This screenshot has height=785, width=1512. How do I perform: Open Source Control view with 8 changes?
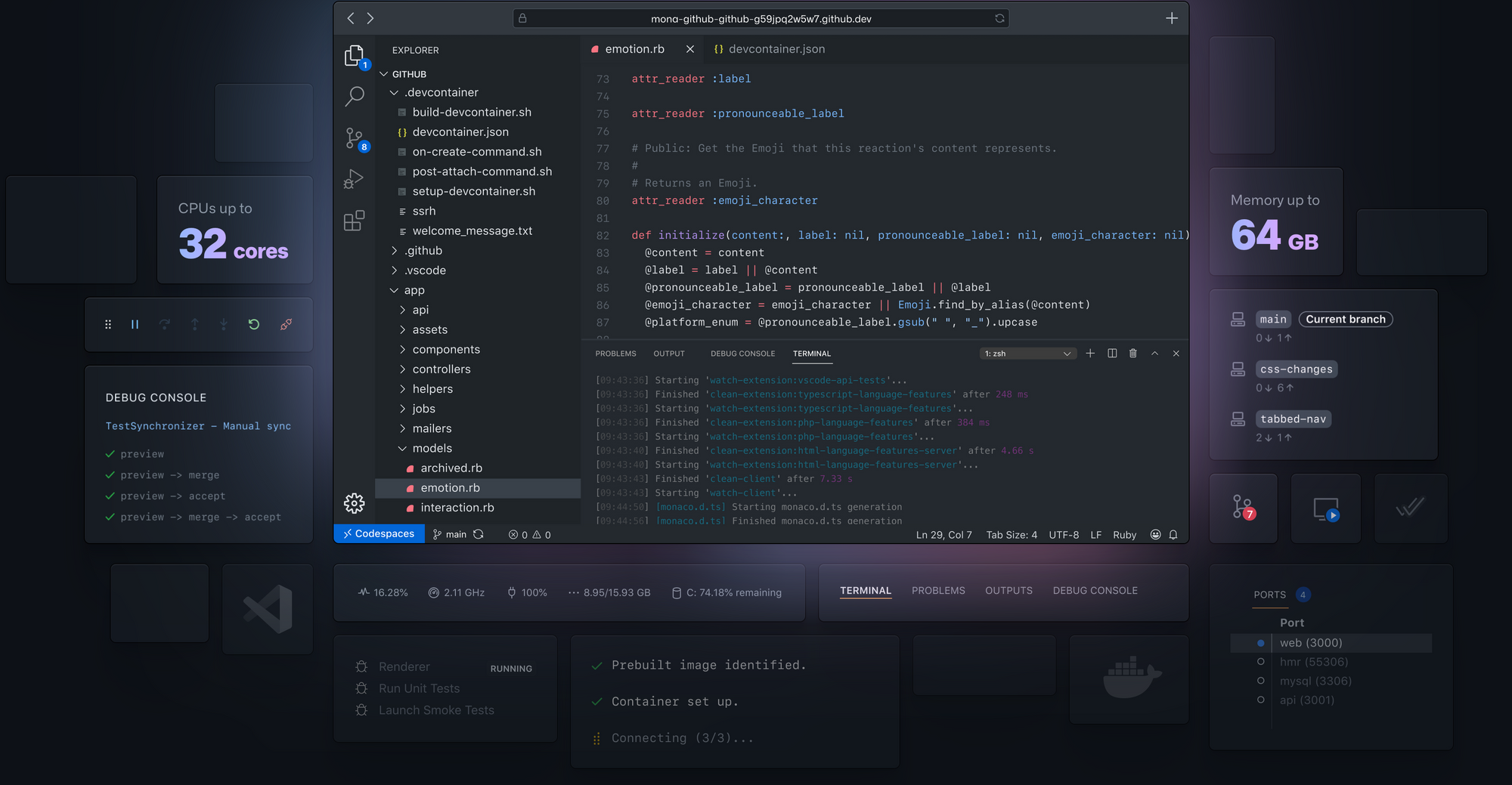pos(355,139)
